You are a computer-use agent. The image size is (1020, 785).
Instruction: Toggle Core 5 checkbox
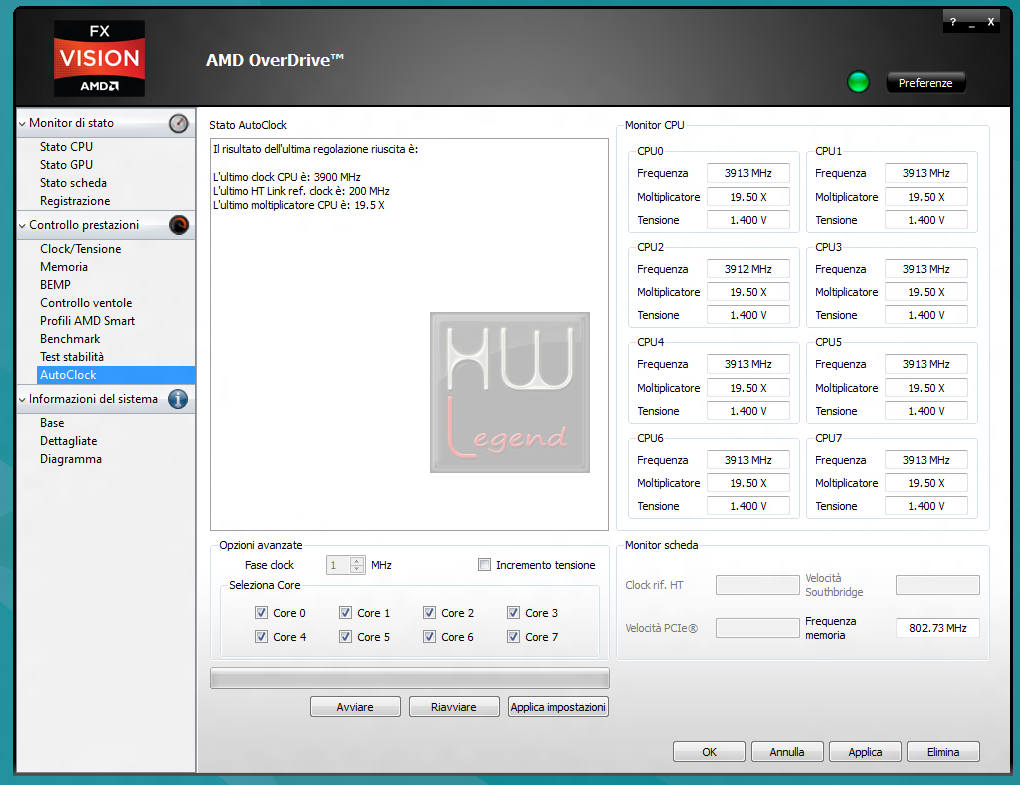click(x=345, y=637)
